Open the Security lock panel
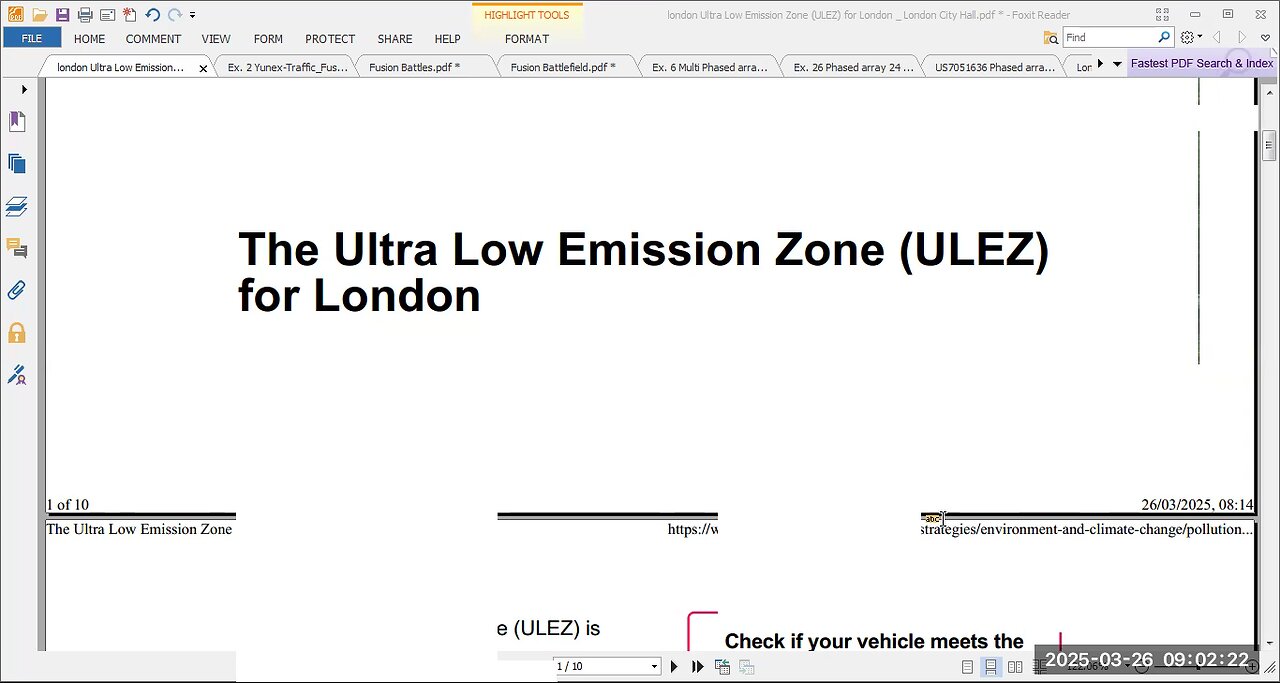Viewport: 1280px width, 683px height. (x=17, y=333)
